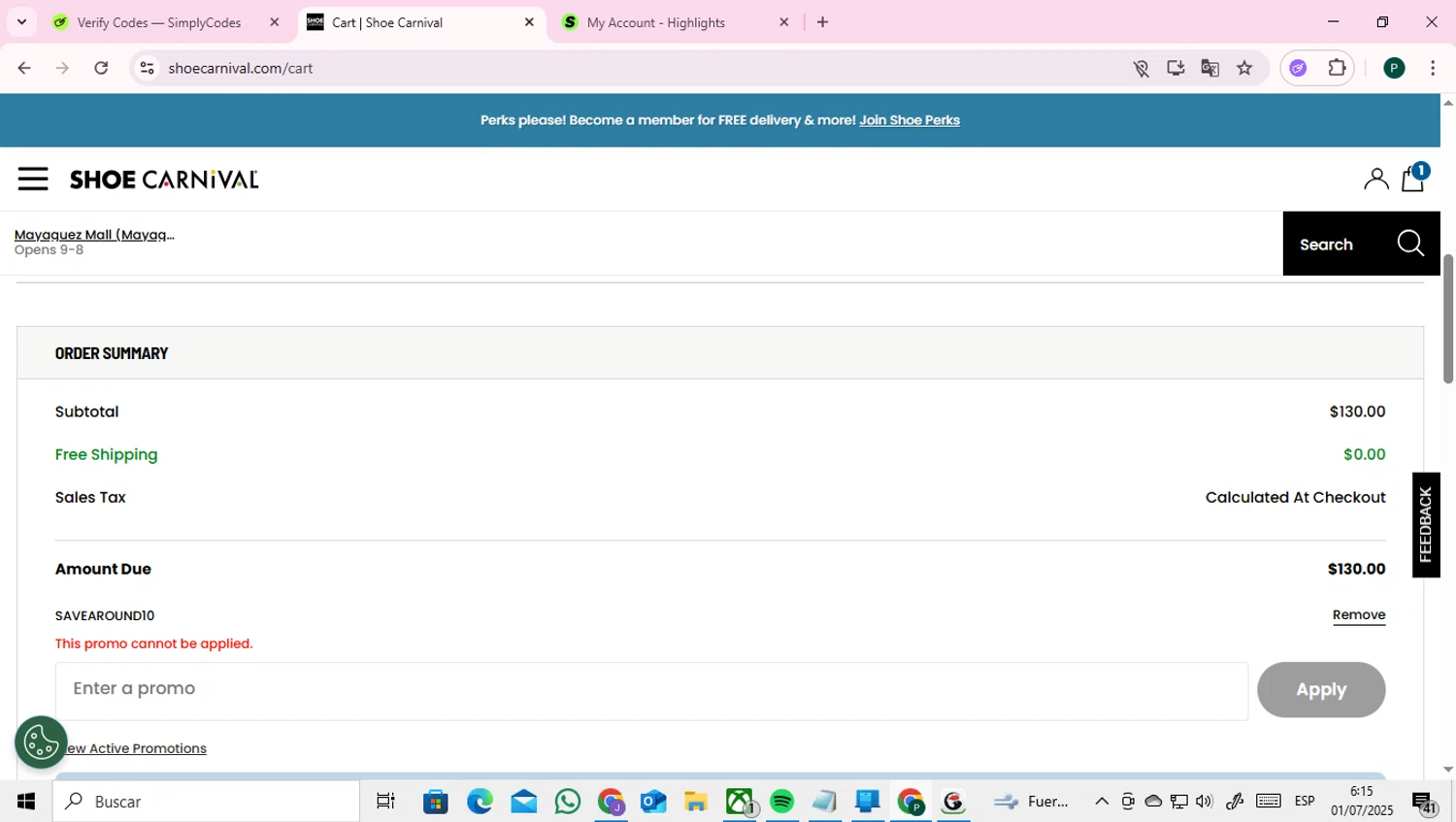Open the Chrome three-dot menu
This screenshot has width=1456, height=822.
pyautogui.click(x=1433, y=68)
